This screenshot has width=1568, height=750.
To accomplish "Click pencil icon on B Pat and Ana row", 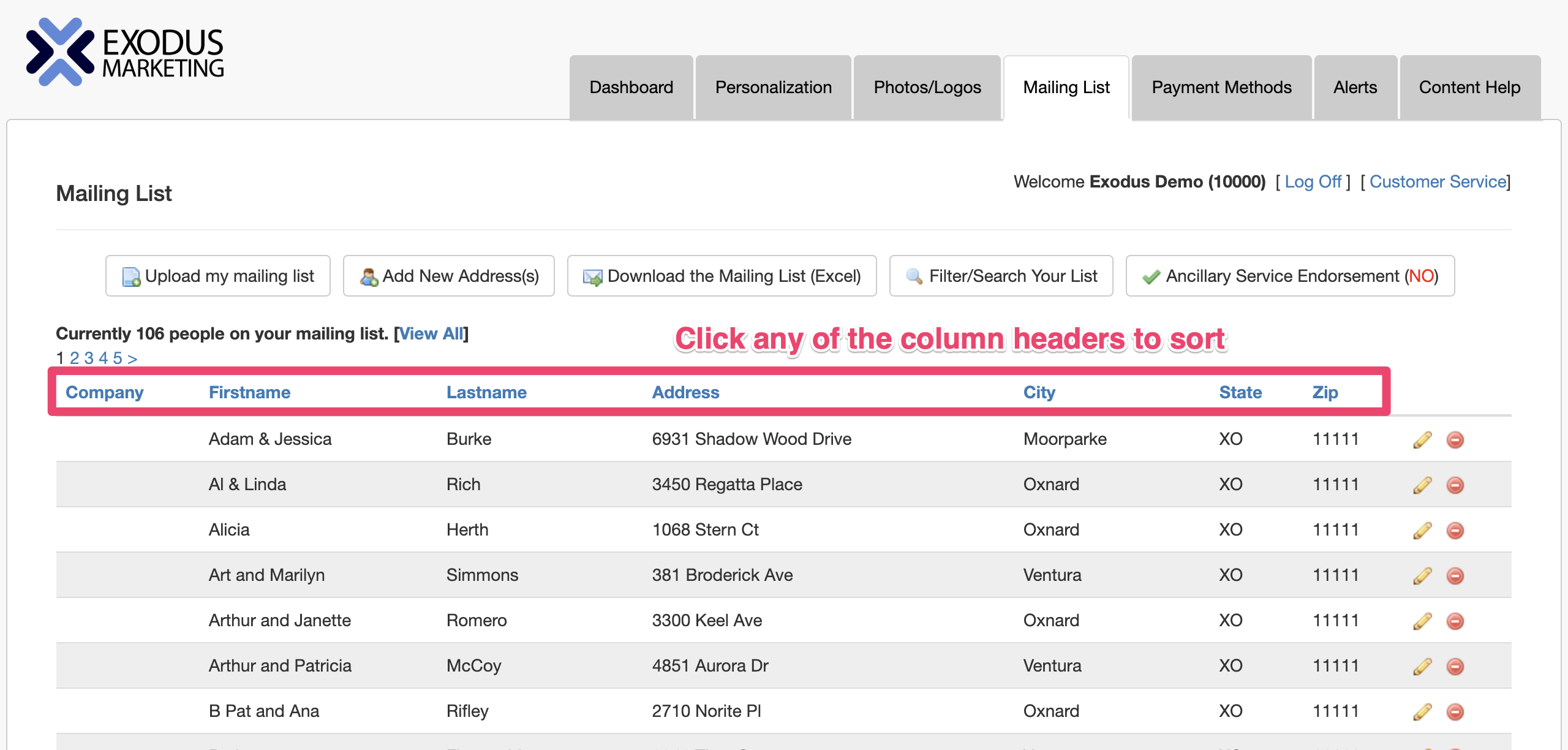I will pyautogui.click(x=1422, y=711).
